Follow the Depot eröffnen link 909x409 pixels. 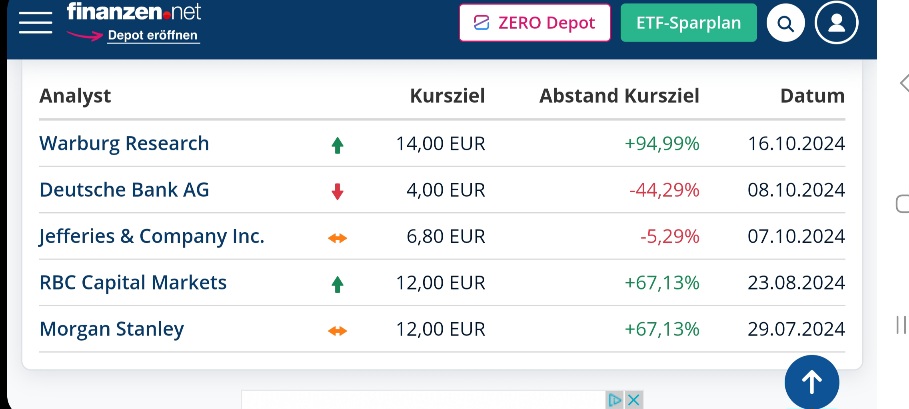tap(152, 36)
